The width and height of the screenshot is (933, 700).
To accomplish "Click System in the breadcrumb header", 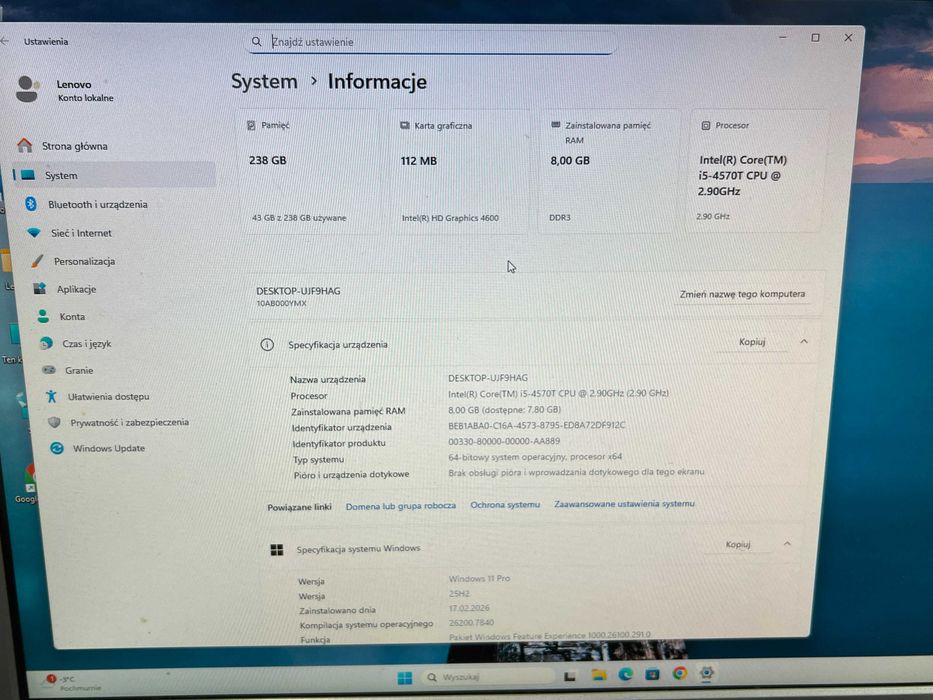I will (264, 82).
